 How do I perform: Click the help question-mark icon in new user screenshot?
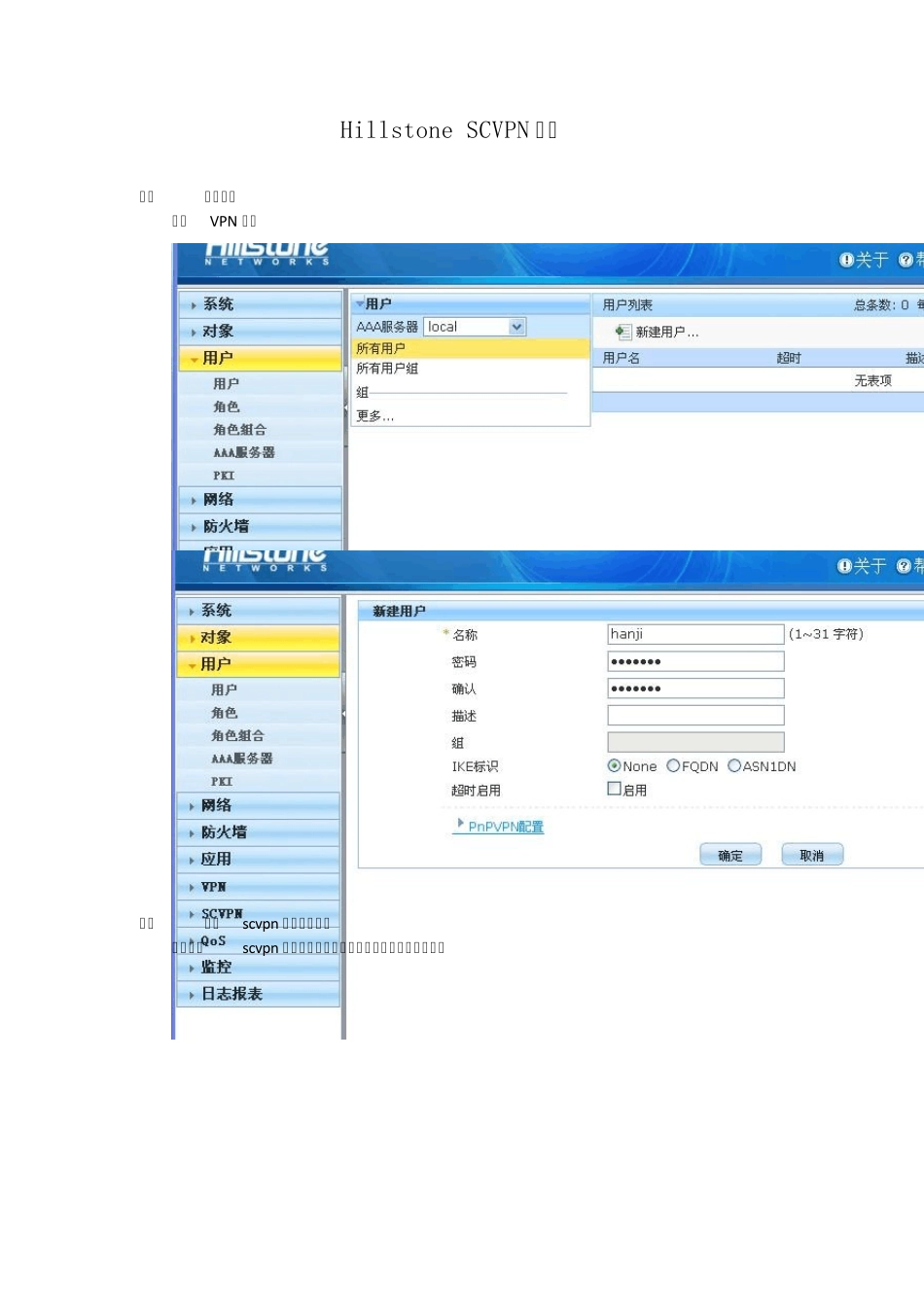pyautogui.click(x=904, y=566)
